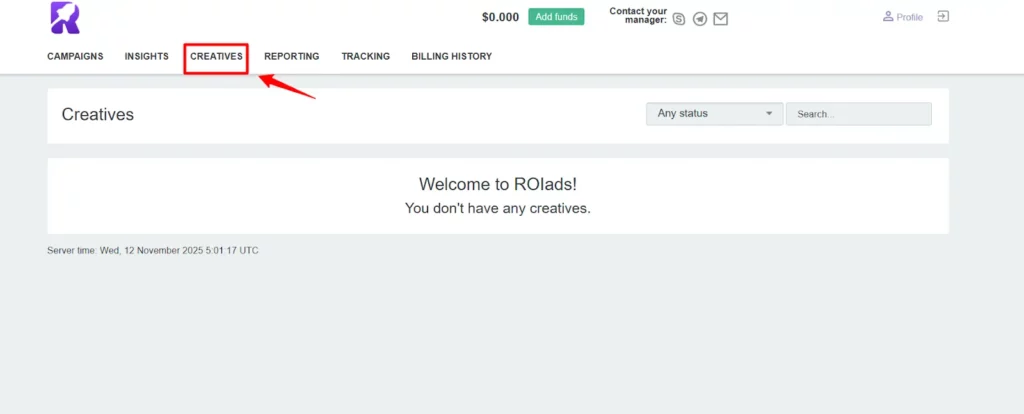This screenshot has height=414, width=1024.
Task: Contact manager via email envelope icon
Action: point(720,20)
